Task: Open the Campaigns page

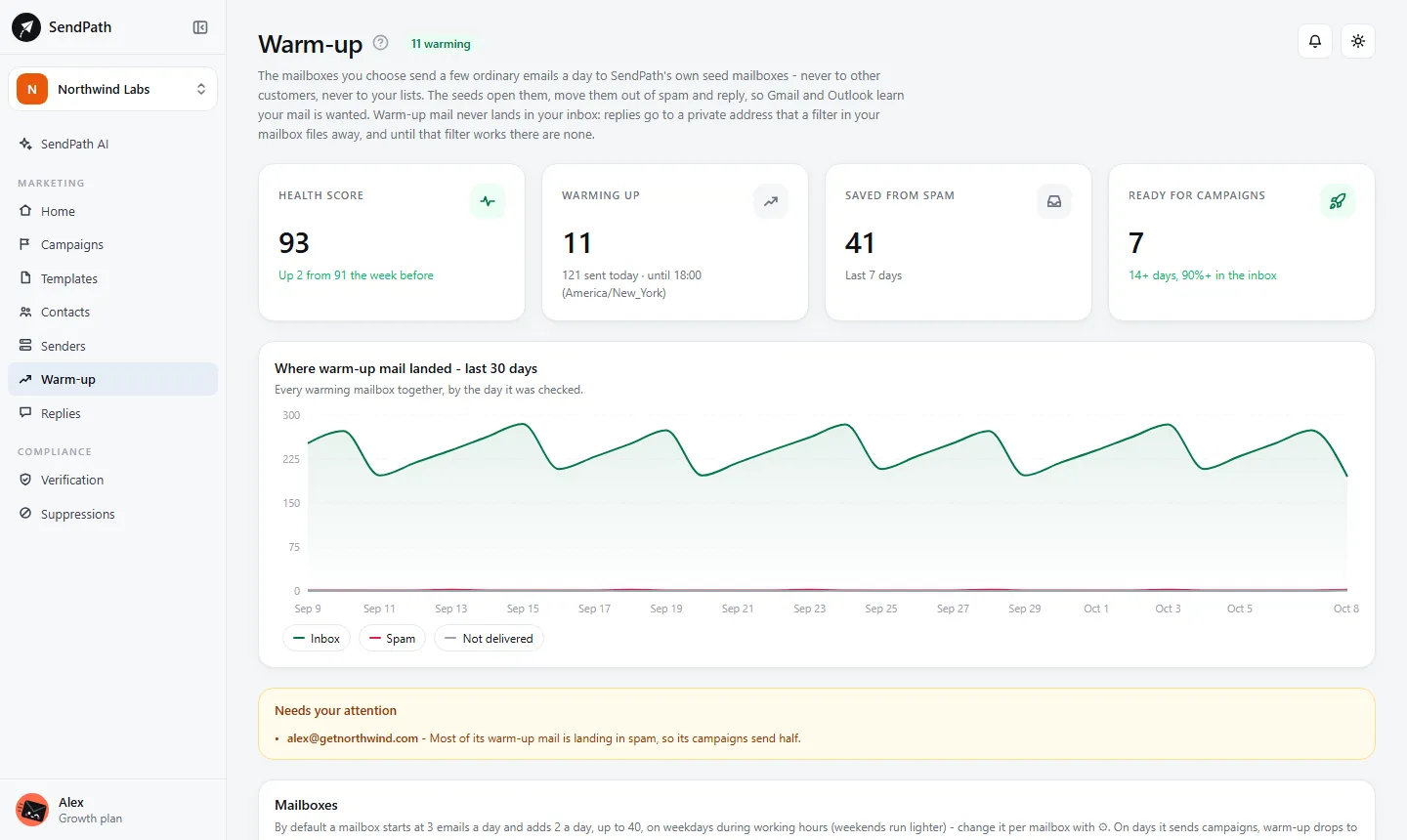Action: (x=112, y=244)
